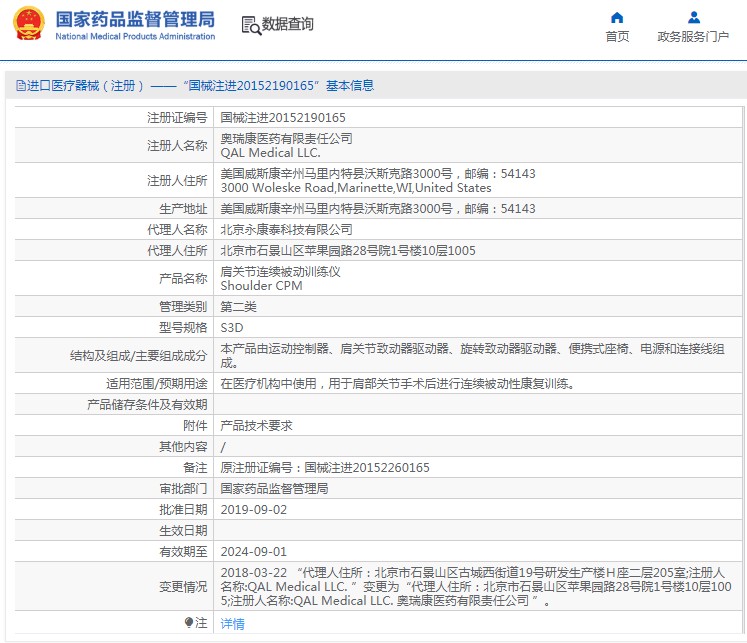Open the 数据查询 search icon
747x643 pixels.
(251, 25)
